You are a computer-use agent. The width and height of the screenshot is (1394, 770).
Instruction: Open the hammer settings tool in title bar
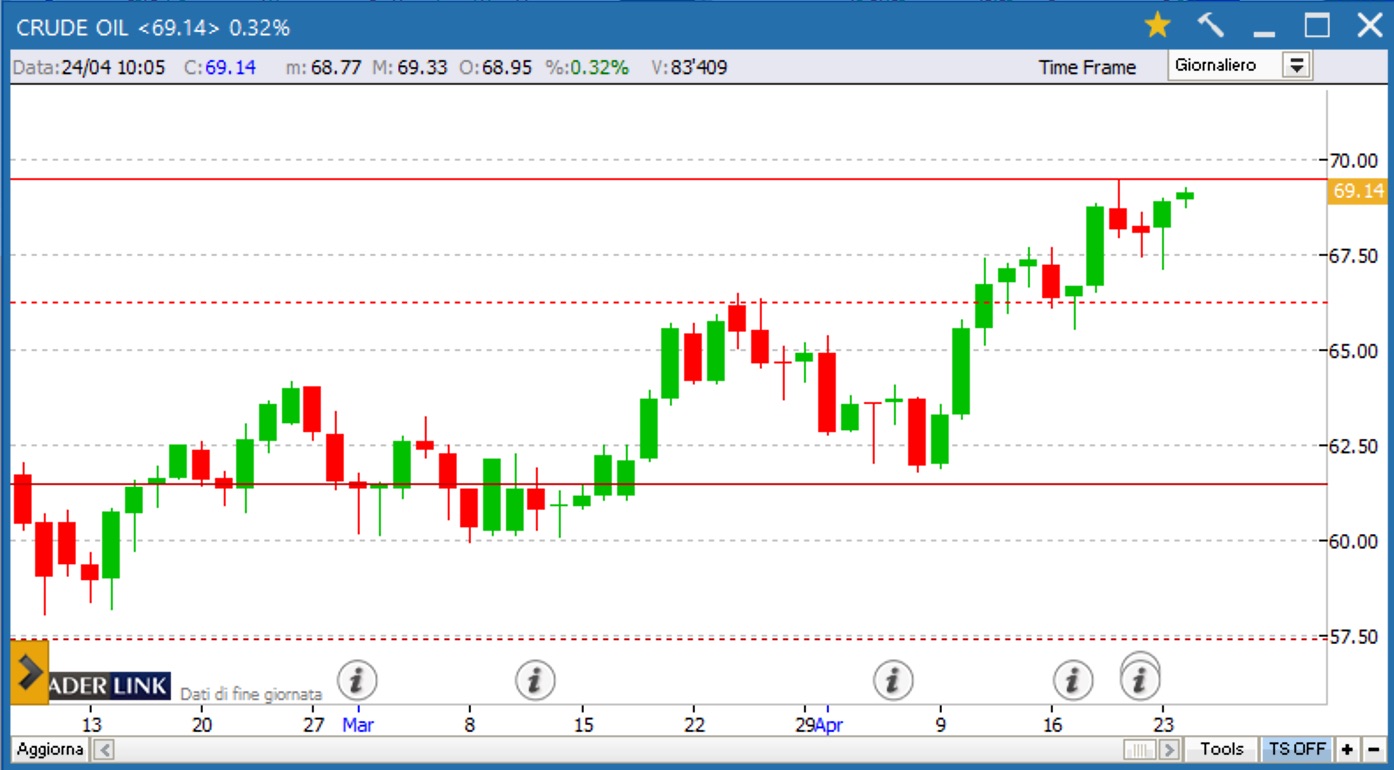click(1210, 25)
